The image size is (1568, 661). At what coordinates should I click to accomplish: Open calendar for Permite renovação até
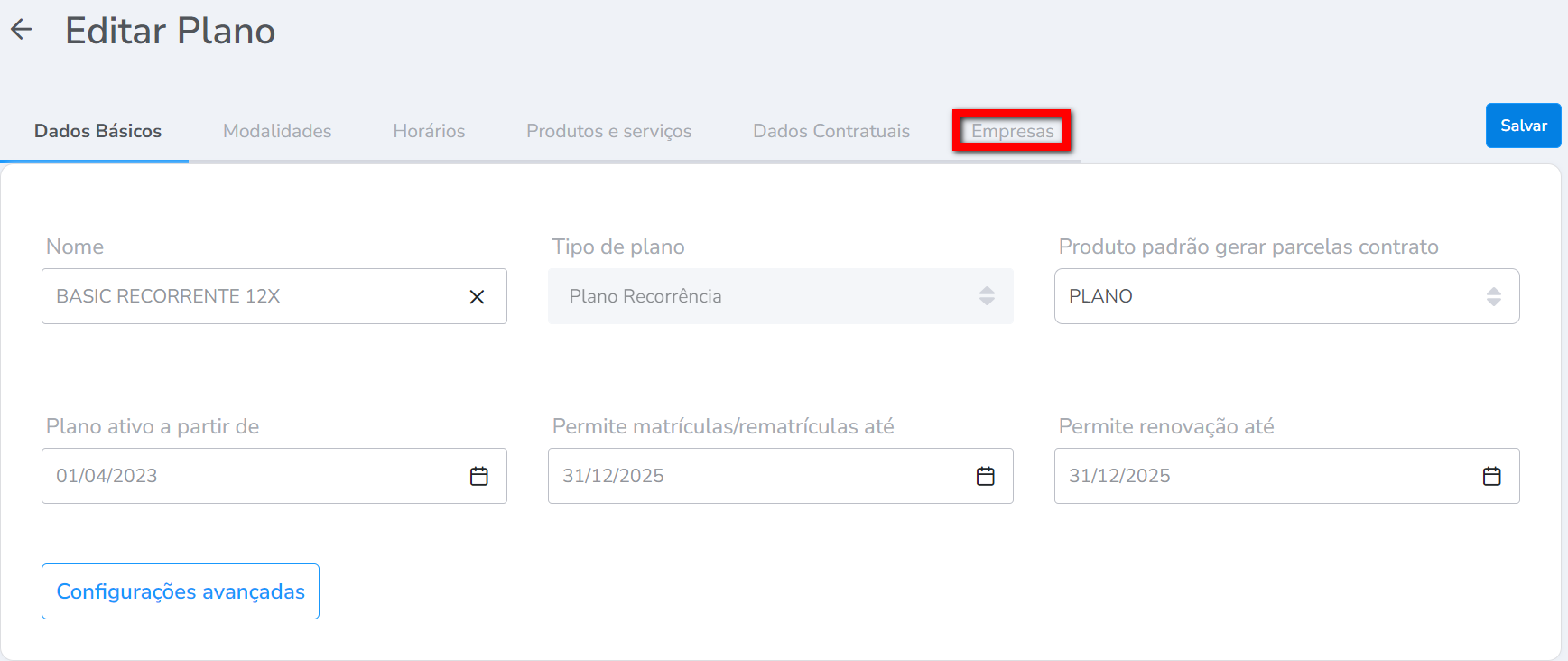click(x=1492, y=476)
